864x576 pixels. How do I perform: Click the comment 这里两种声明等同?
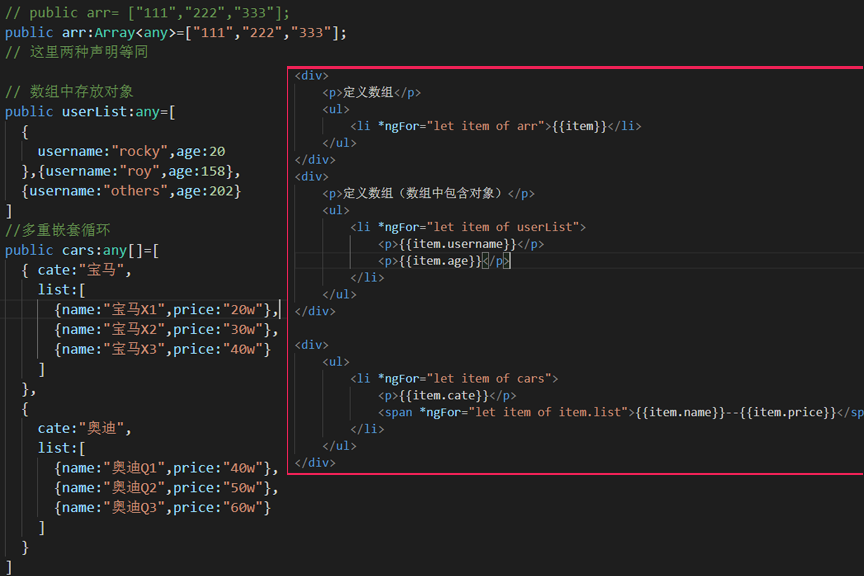pos(76,52)
